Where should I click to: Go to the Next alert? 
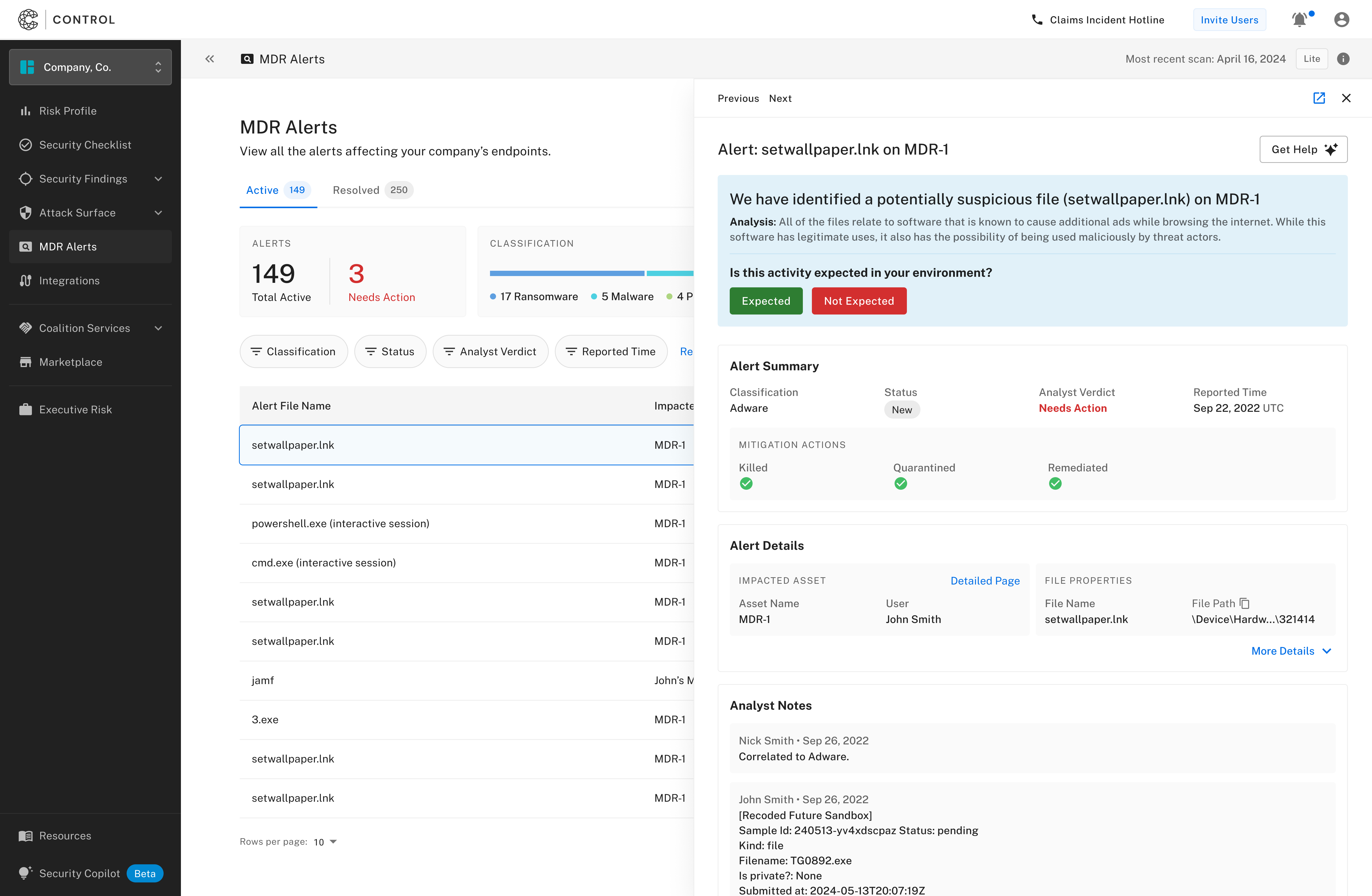780,99
